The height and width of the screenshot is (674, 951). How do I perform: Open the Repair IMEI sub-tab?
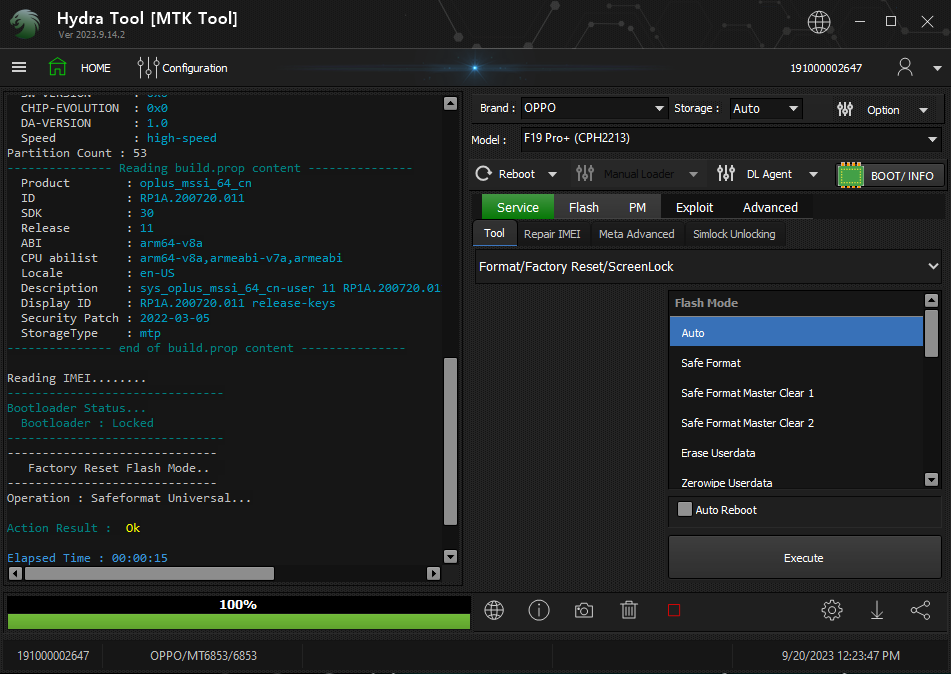click(552, 234)
